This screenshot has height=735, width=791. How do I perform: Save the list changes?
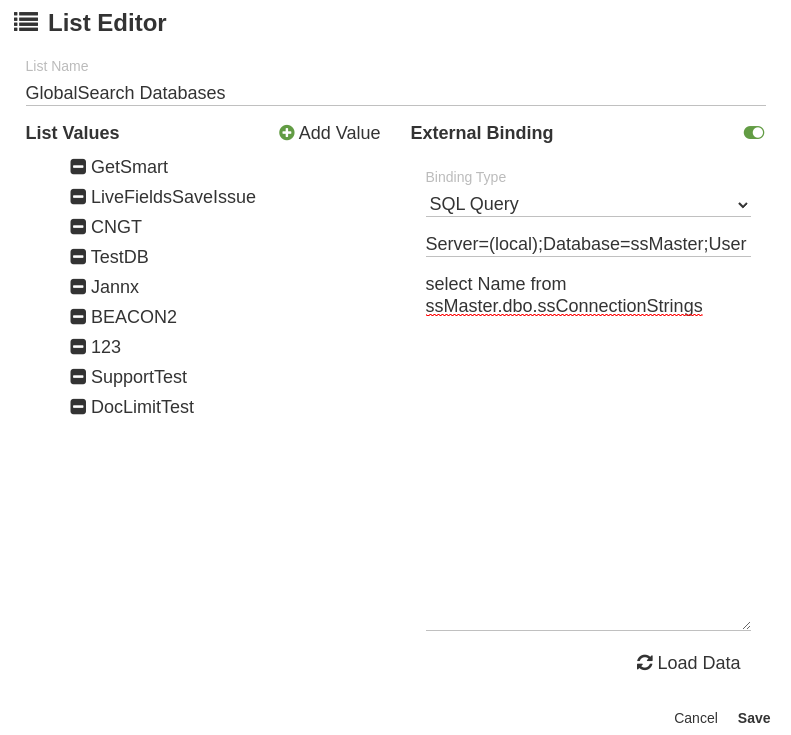754,718
